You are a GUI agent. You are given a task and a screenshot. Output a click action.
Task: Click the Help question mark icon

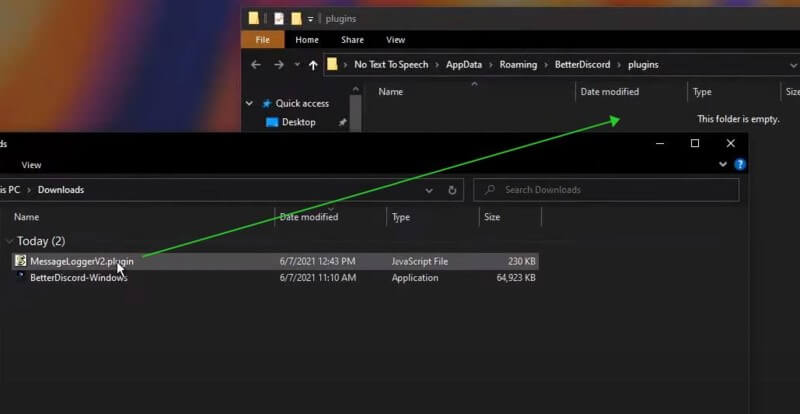(740, 164)
